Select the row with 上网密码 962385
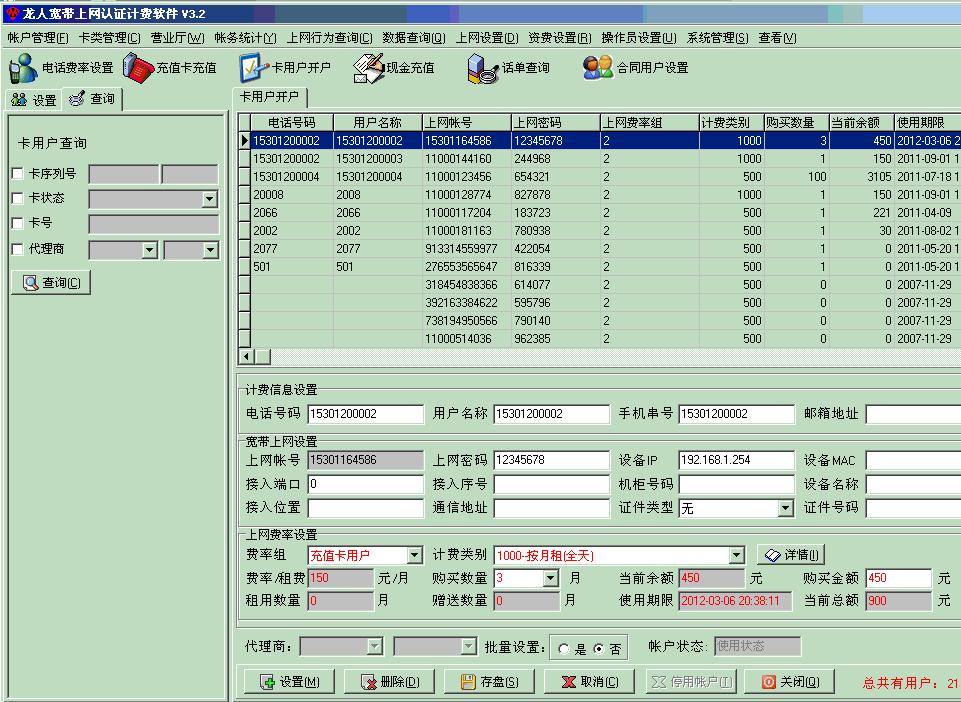The height and width of the screenshot is (702, 961). coord(599,338)
